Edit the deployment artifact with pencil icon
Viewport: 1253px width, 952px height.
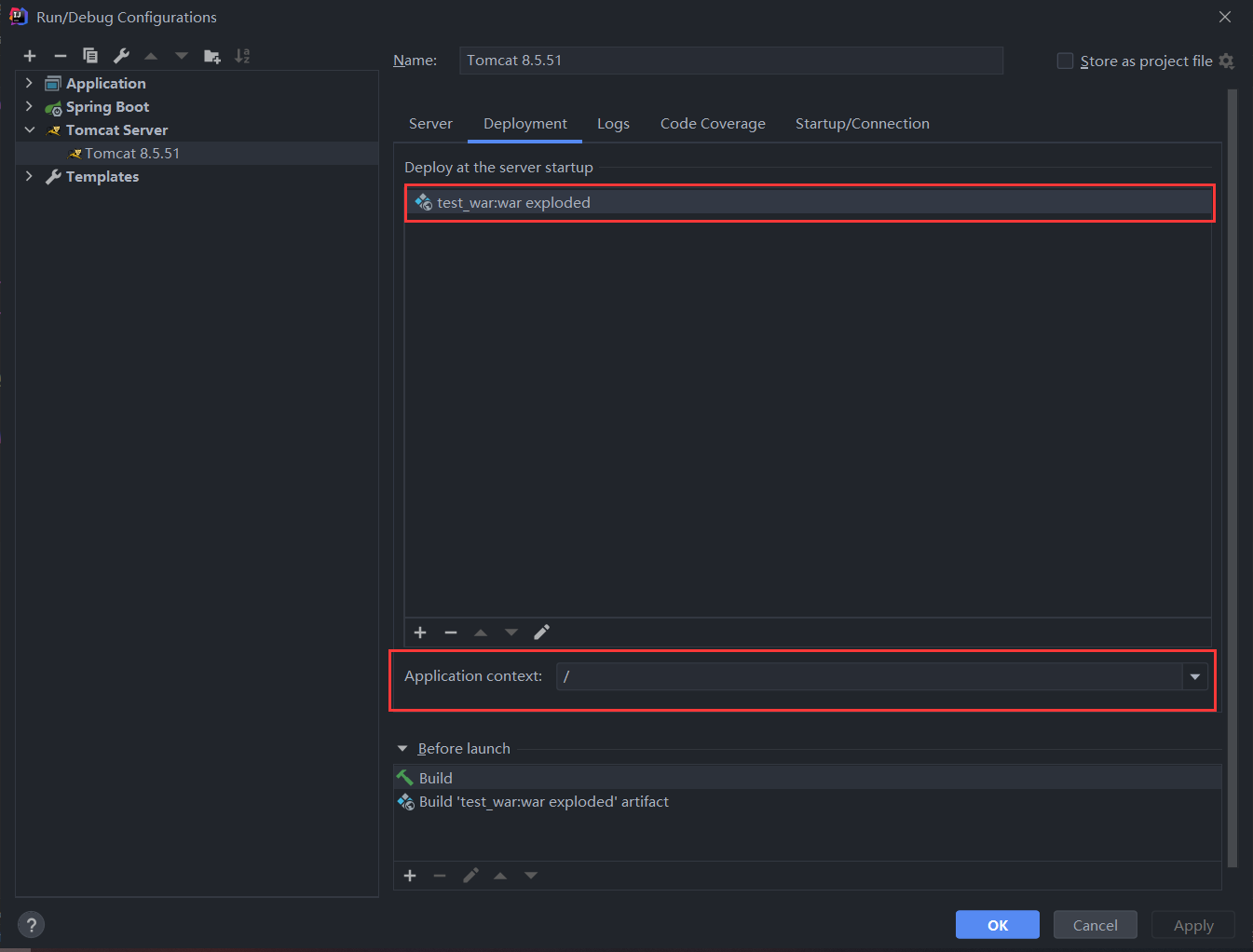click(541, 632)
